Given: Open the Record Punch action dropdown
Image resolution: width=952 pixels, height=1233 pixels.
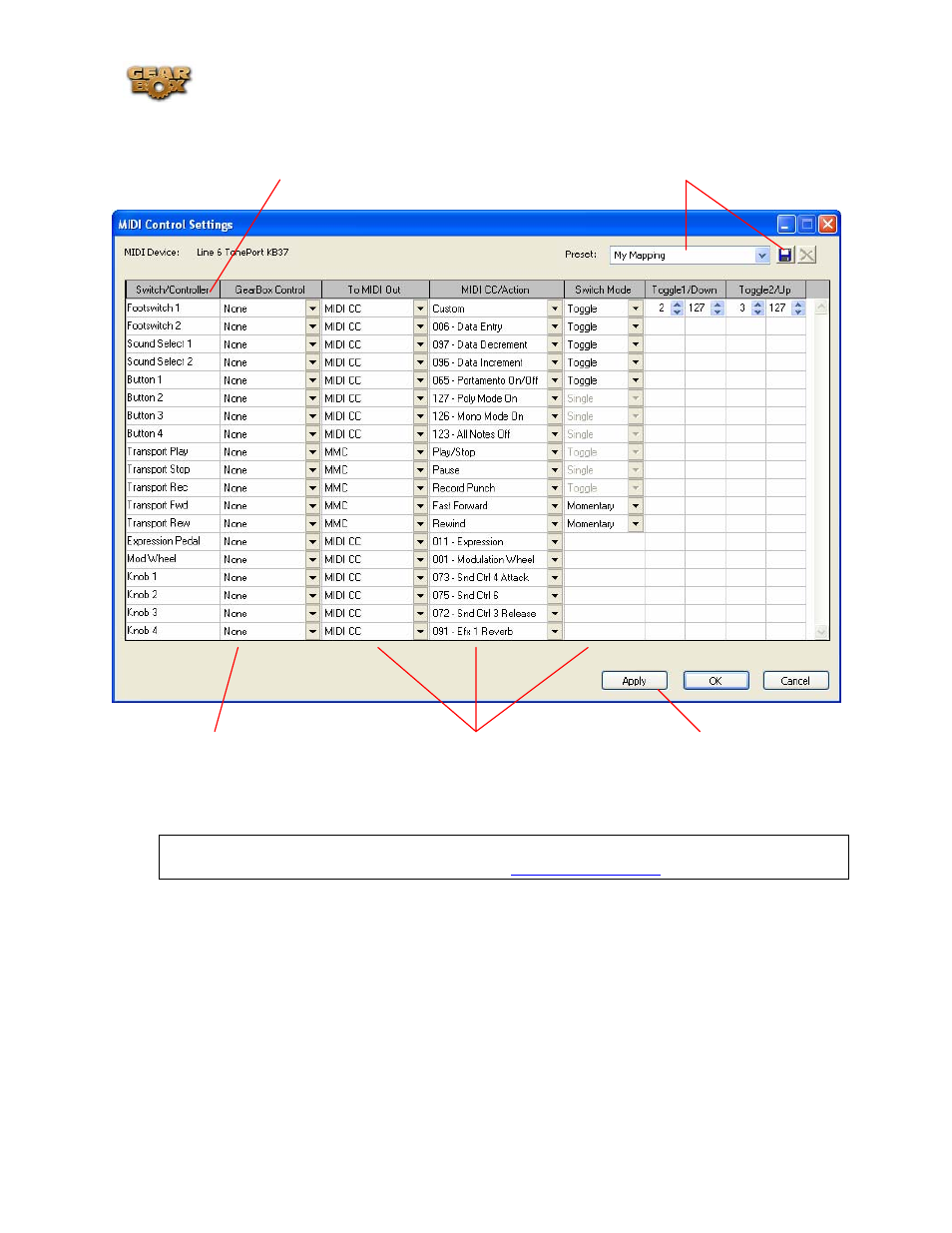Looking at the screenshot, I should 555,488.
